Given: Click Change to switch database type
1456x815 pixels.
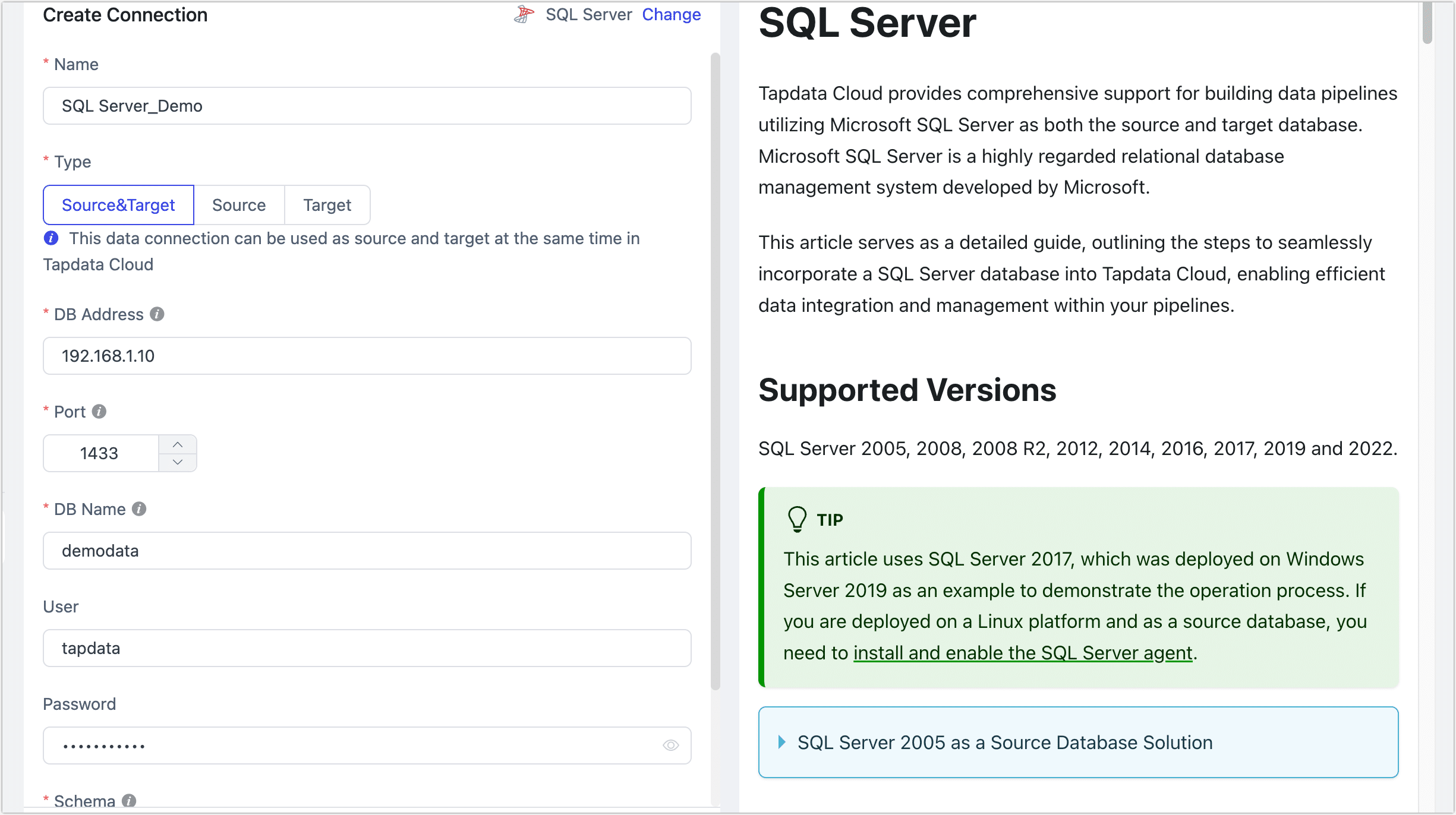Looking at the screenshot, I should click(x=672, y=14).
